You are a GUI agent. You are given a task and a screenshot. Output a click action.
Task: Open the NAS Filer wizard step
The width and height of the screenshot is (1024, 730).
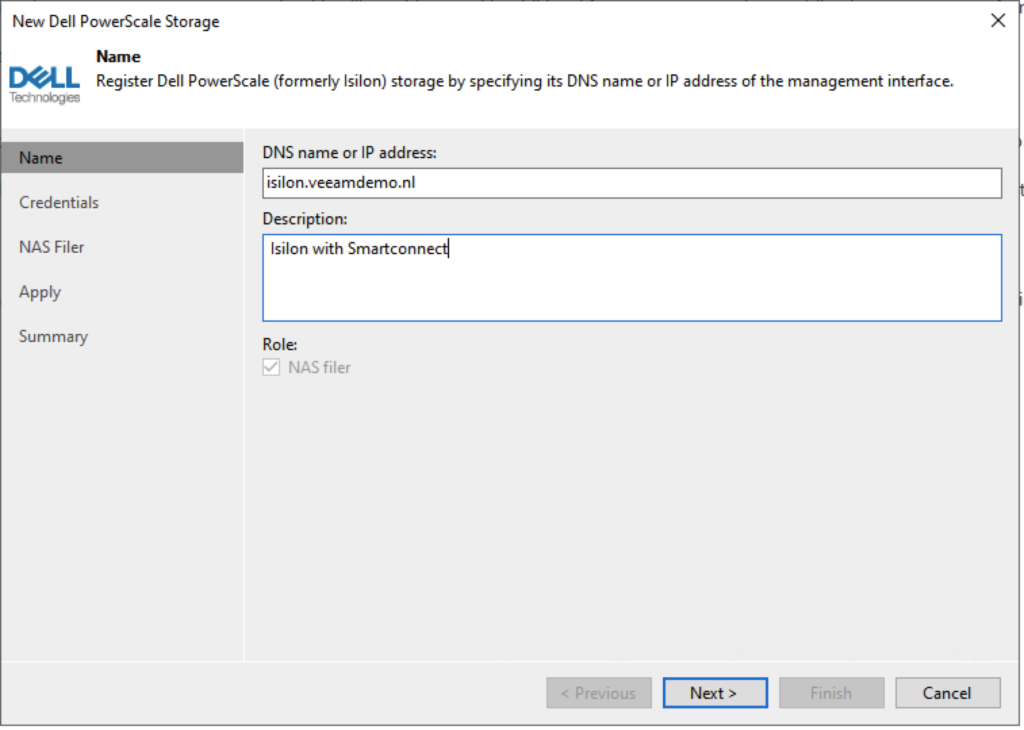pos(51,247)
